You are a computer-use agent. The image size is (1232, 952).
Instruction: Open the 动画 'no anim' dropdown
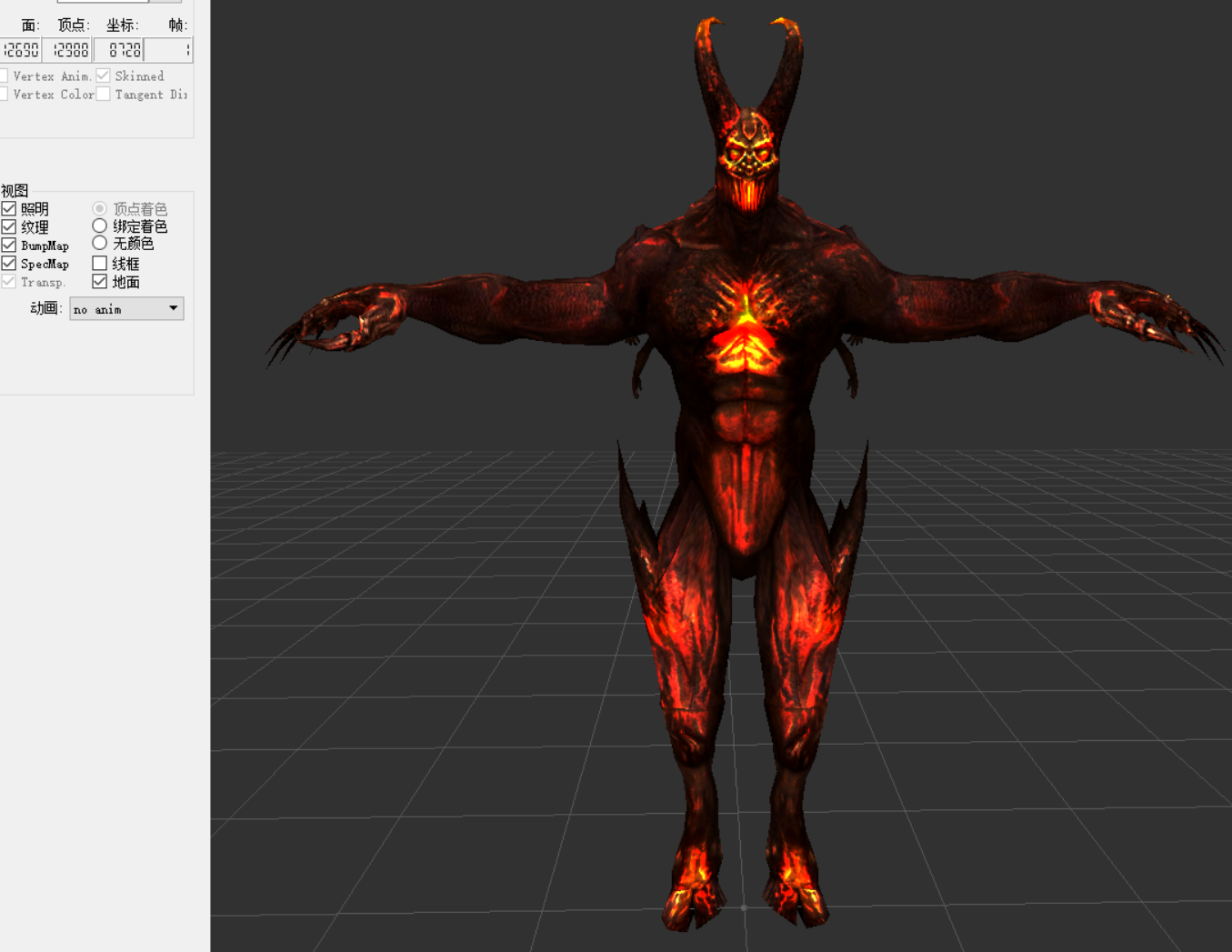[127, 309]
